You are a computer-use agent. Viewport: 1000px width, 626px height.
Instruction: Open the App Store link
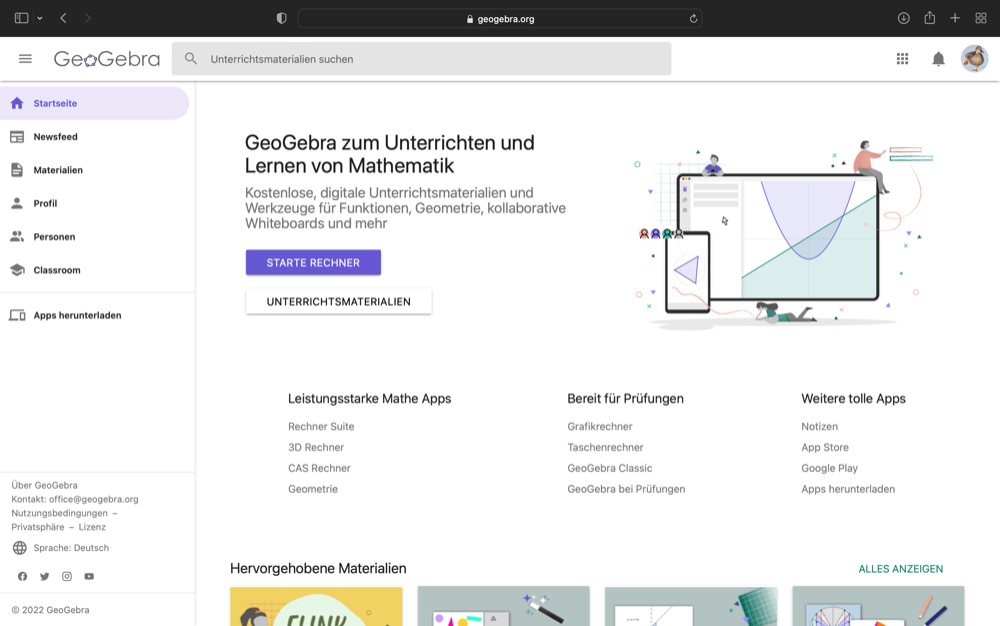825,448
